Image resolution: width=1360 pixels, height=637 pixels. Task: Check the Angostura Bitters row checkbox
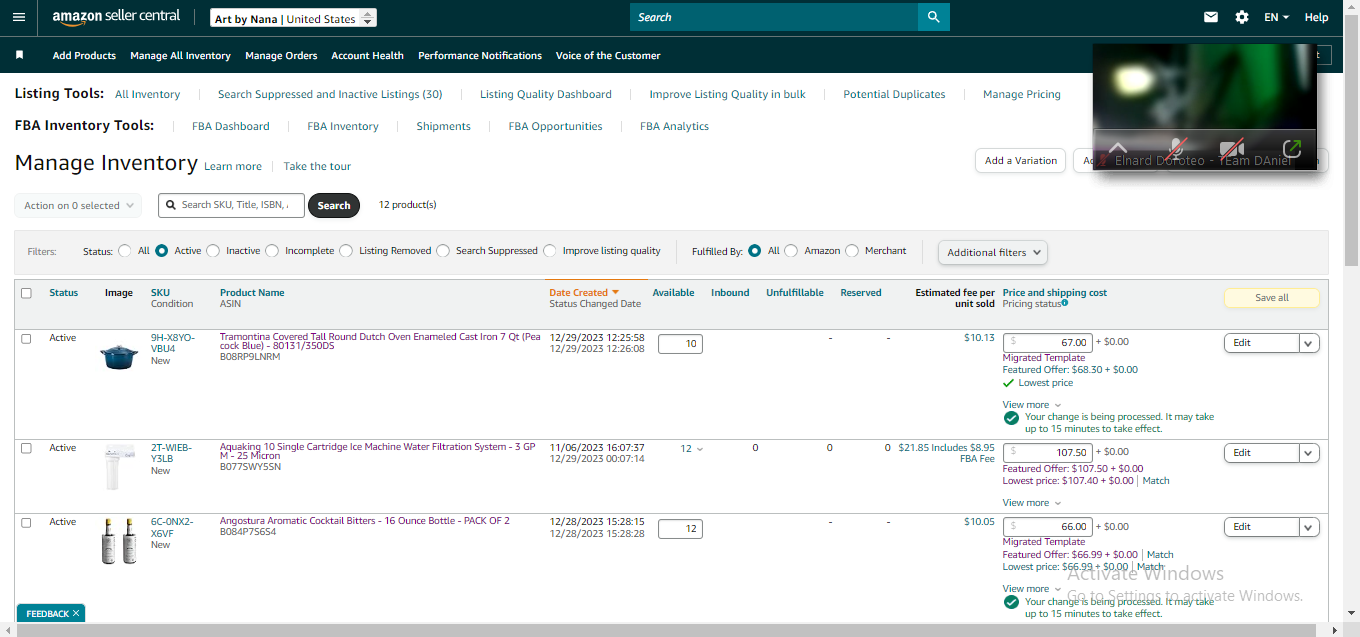tap(26, 522)
